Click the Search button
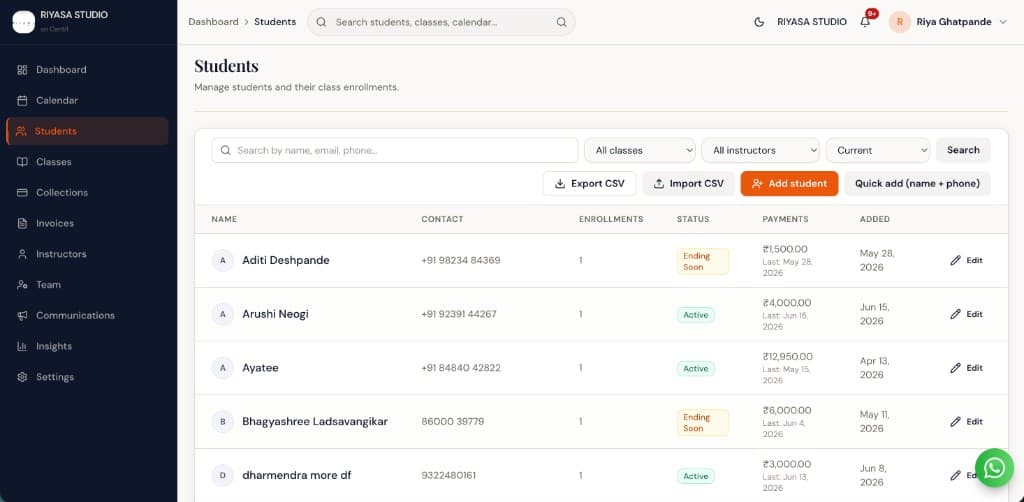Image resolution: width=1024 pixels, height=502 pixels. [x=963, y=150]
